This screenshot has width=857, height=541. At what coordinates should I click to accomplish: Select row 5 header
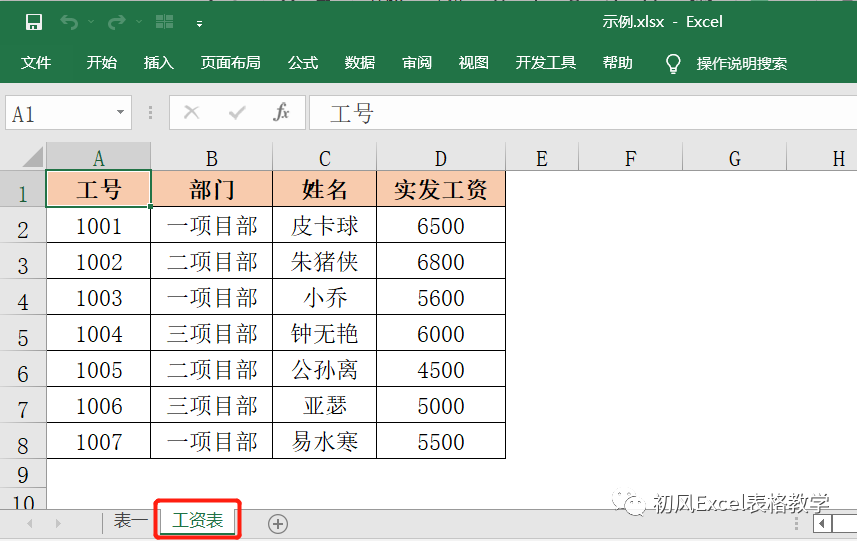pos(23,333)
